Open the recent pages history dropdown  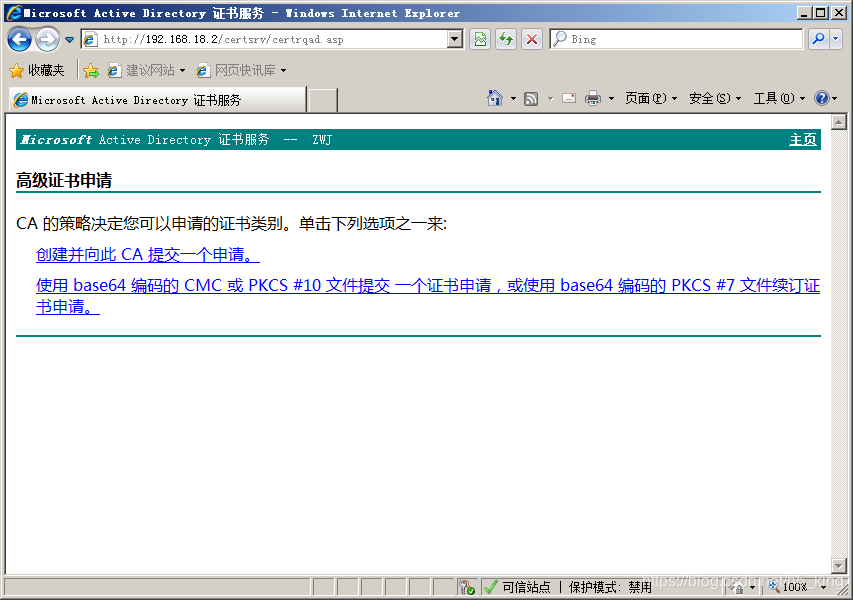[x=69, y=40]
